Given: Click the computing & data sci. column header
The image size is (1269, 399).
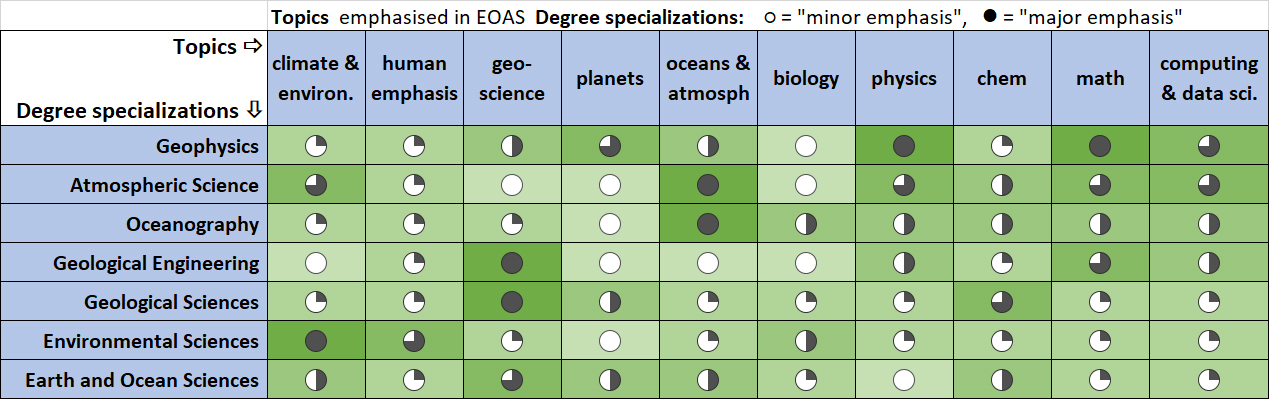Looking at the screenshot, I should 1208,78.
